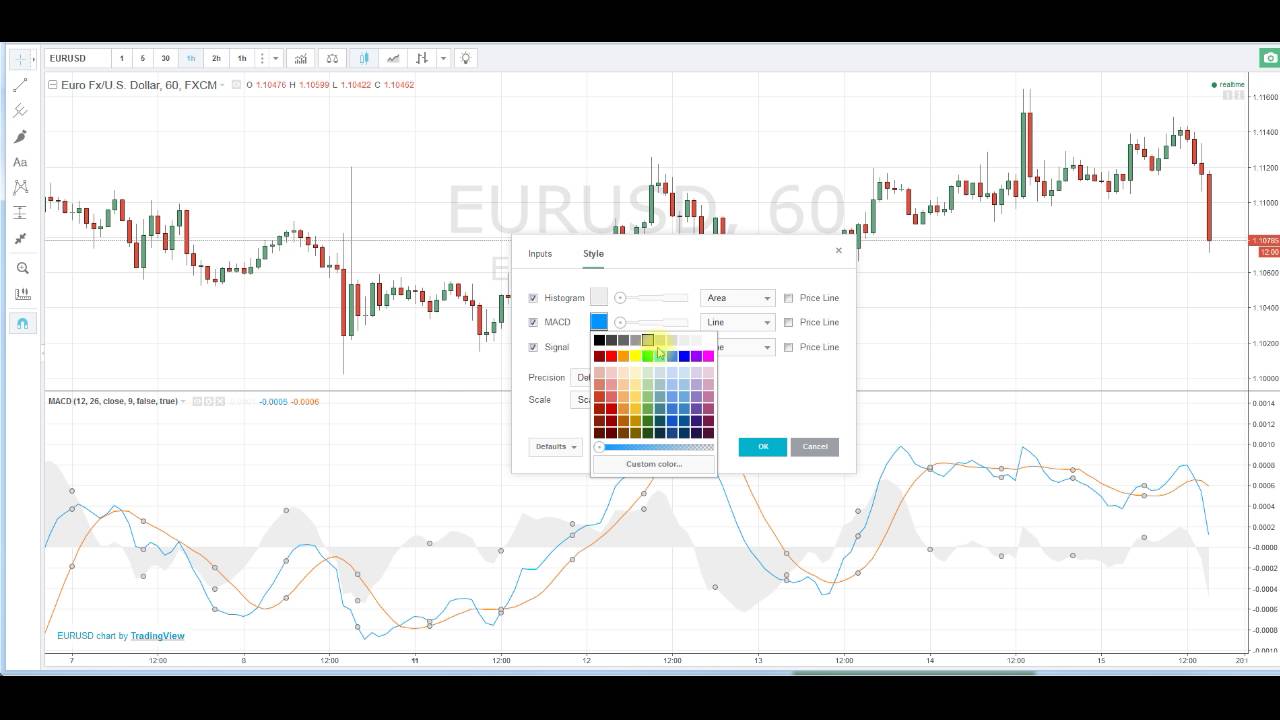Expand the chart style options arrow
The height and width of the screenshot is (720, 1280).
click(443, 58)
